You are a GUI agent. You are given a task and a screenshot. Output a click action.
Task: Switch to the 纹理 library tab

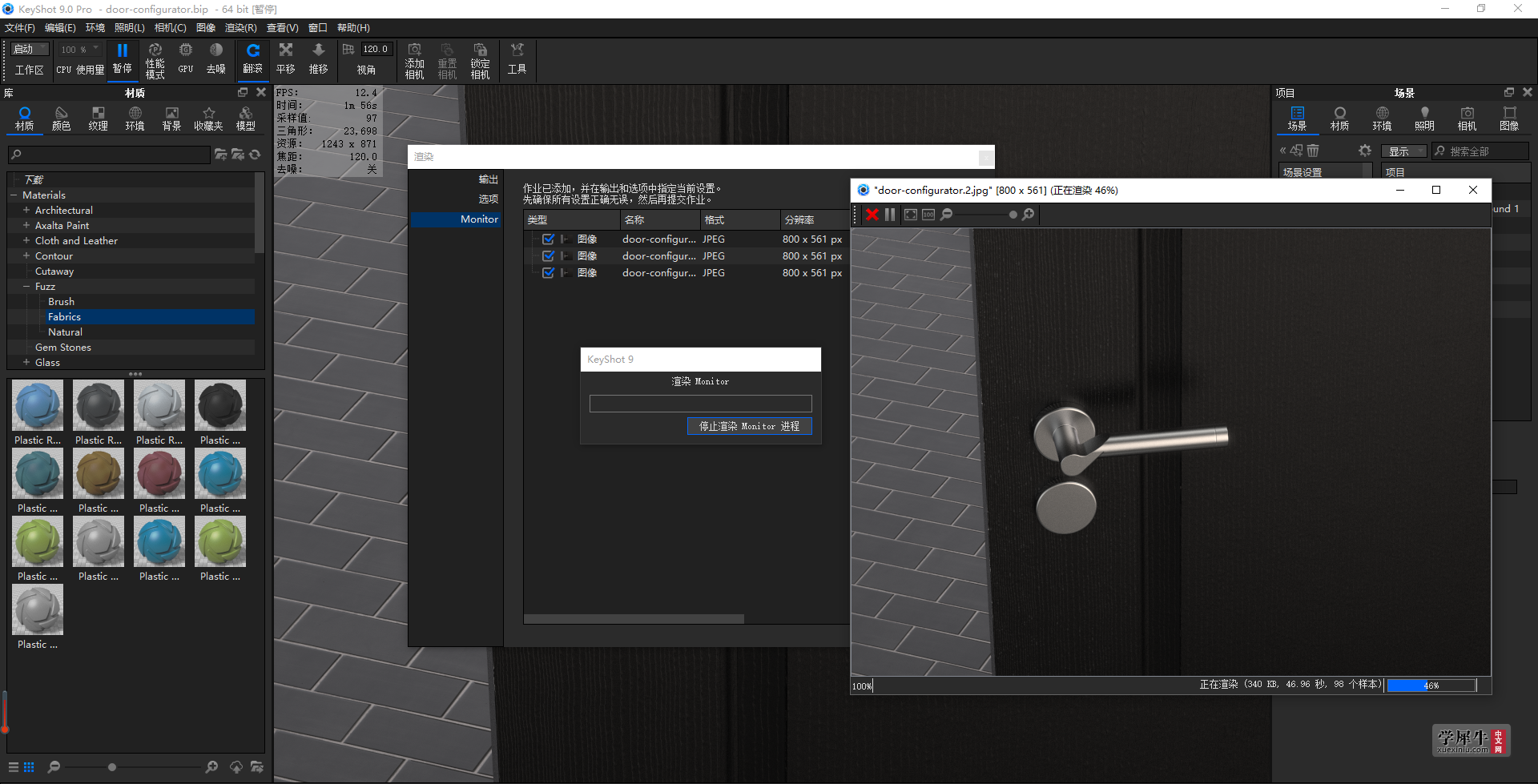(x=98, y=119)
